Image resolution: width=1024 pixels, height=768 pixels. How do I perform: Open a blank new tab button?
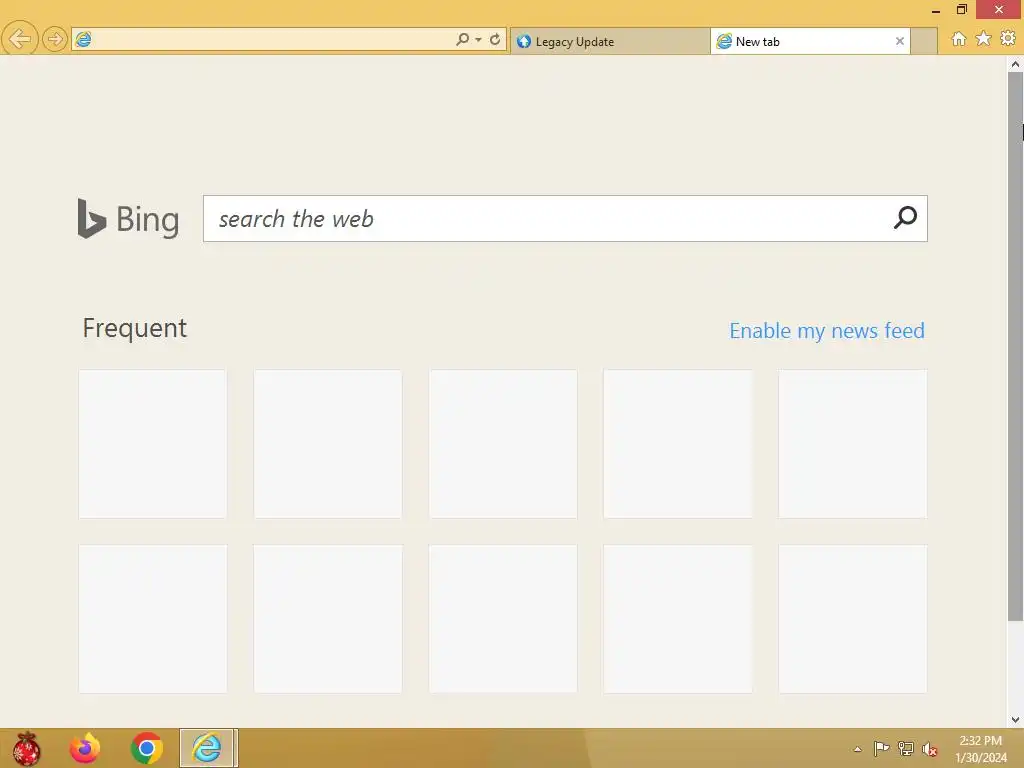click(923, 42)
